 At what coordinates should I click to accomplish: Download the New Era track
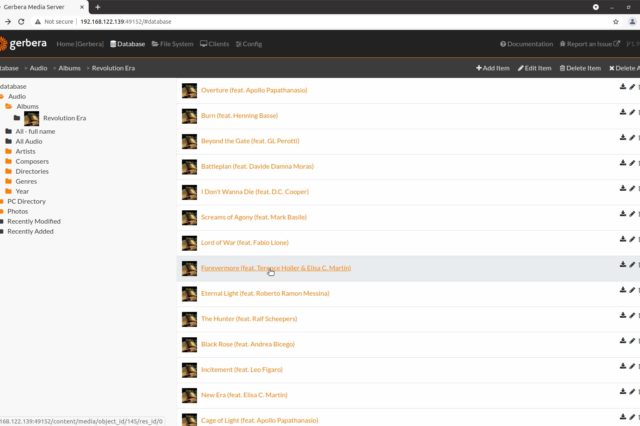pos(623,391)
